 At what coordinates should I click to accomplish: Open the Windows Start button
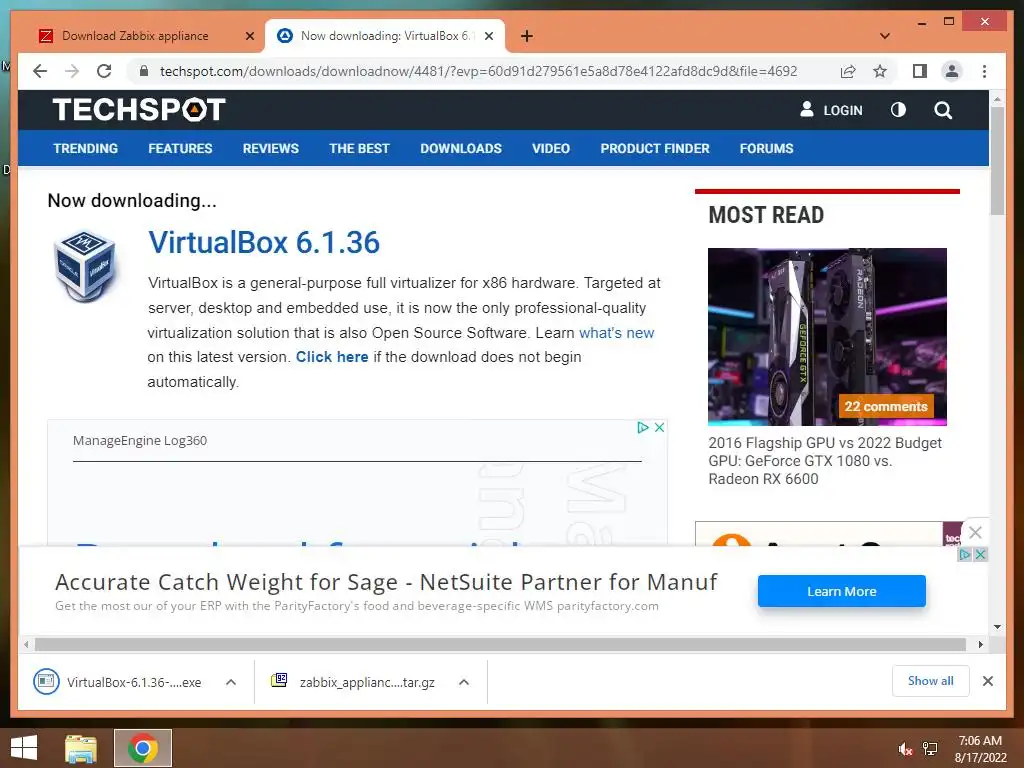click(x=24, y=748)
